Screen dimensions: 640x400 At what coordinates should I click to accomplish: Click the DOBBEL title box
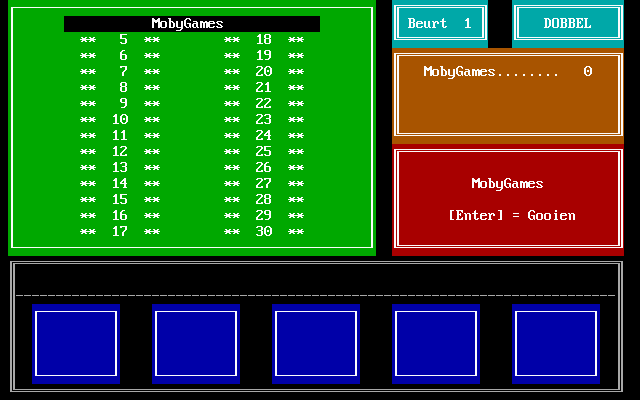pyautogui.click(x=567, y=23)
